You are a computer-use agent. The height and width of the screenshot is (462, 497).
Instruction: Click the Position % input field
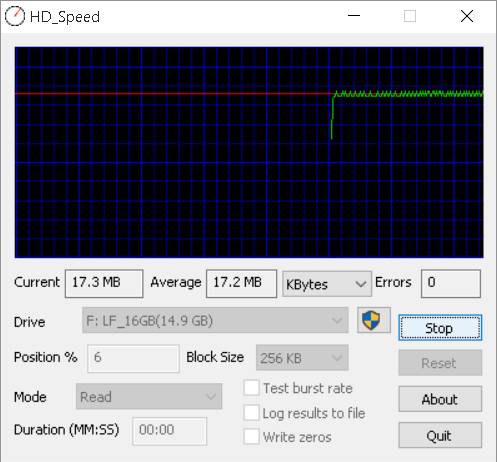pos(133,358)
